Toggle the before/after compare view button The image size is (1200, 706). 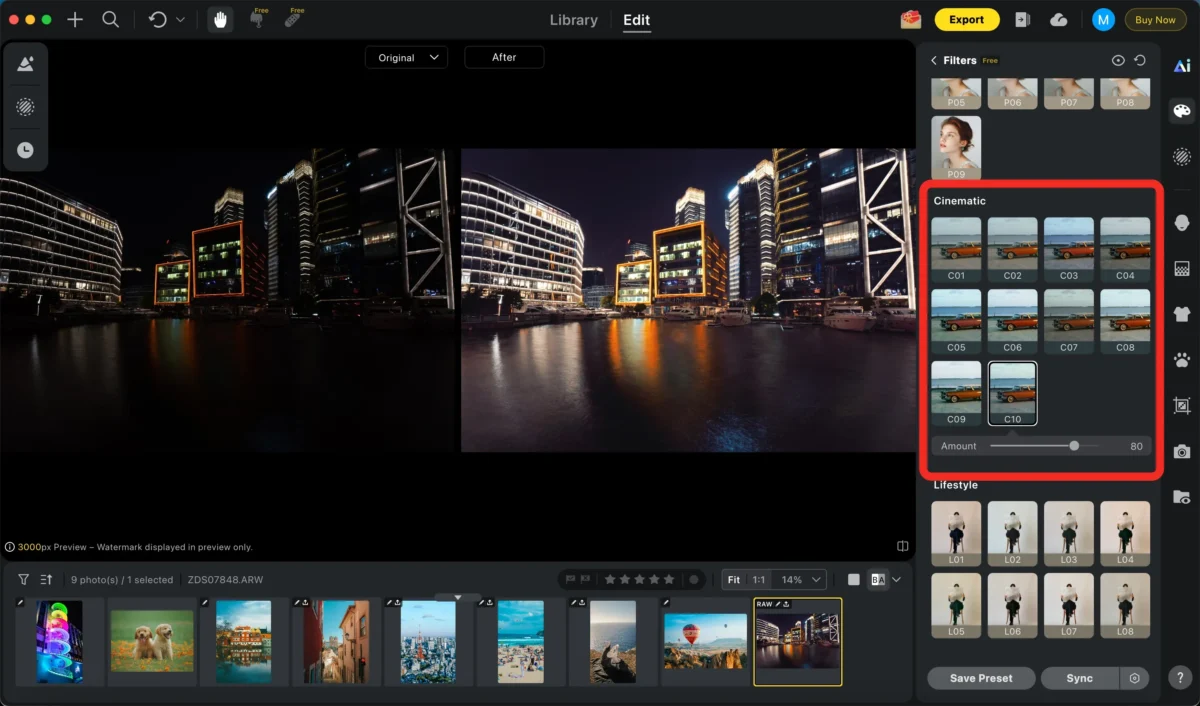878,580
